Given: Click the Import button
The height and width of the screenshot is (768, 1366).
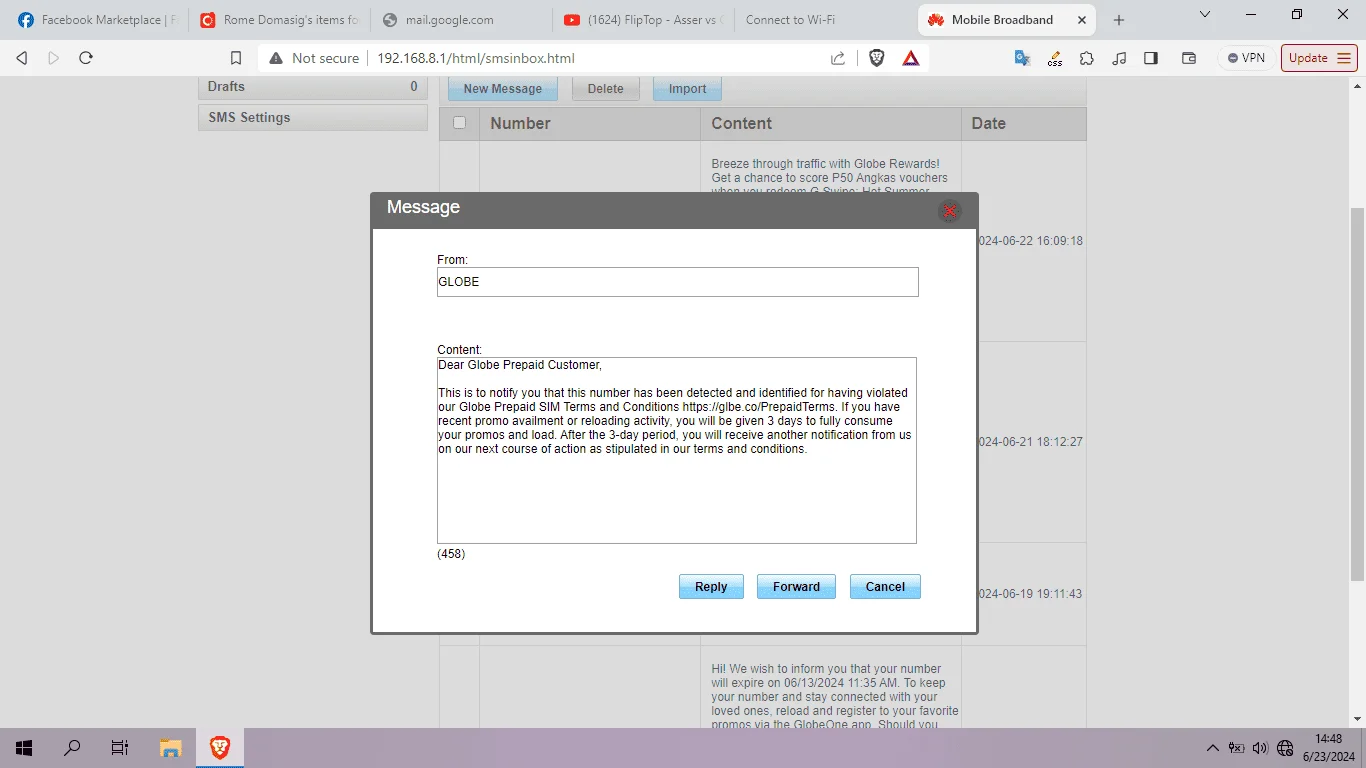Looking at the screenshot, I should [687, 89].
